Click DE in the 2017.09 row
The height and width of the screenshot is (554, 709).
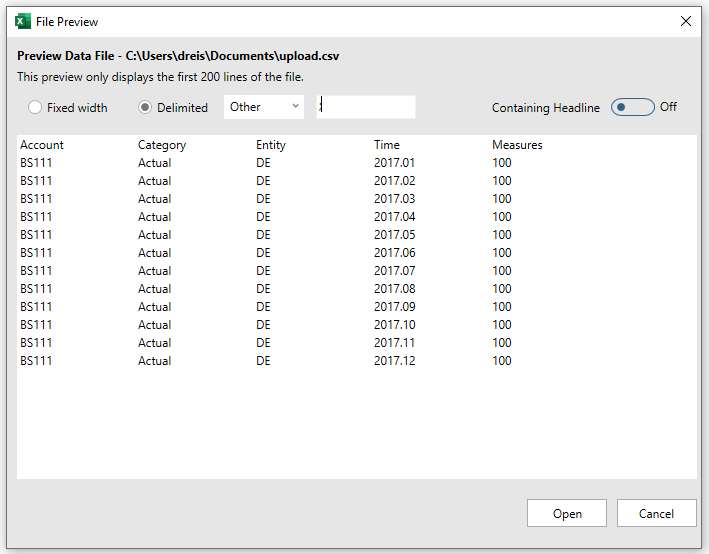[263, 307]
